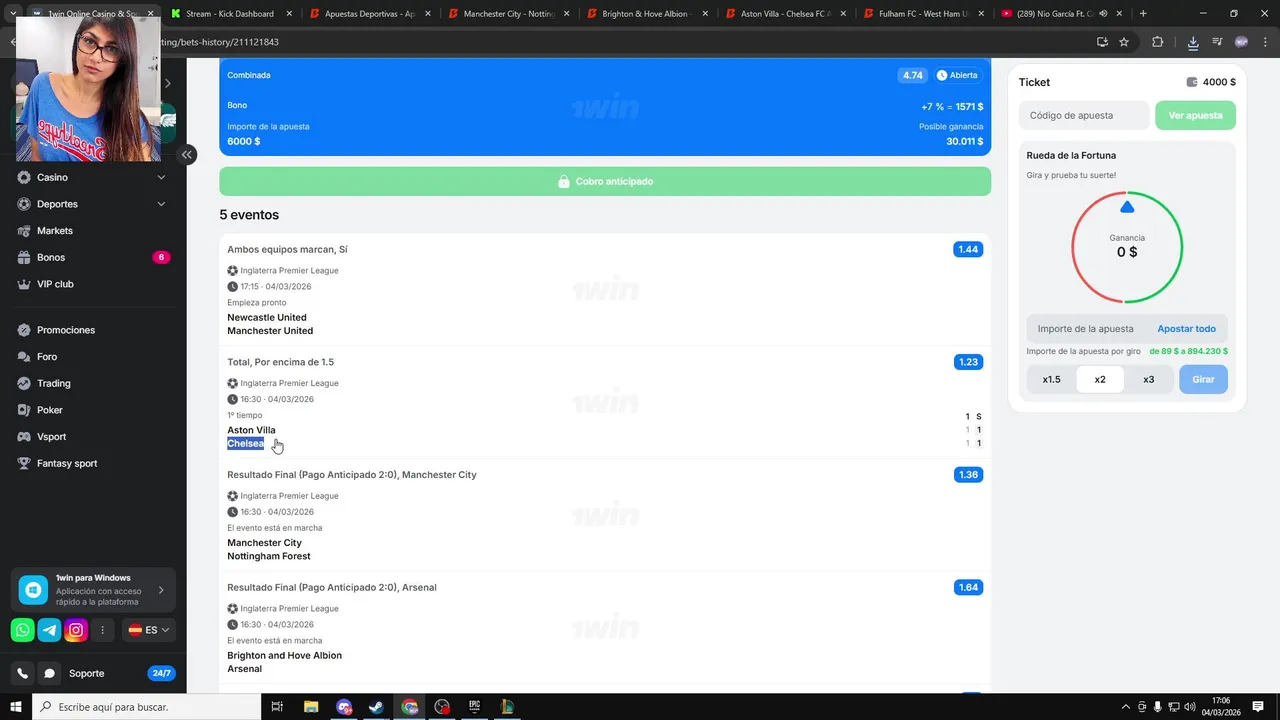This screenshot has width=1280, height=720.
Task: Go to Promociones page
Action: pyautogui.click(x=66, y=330)
